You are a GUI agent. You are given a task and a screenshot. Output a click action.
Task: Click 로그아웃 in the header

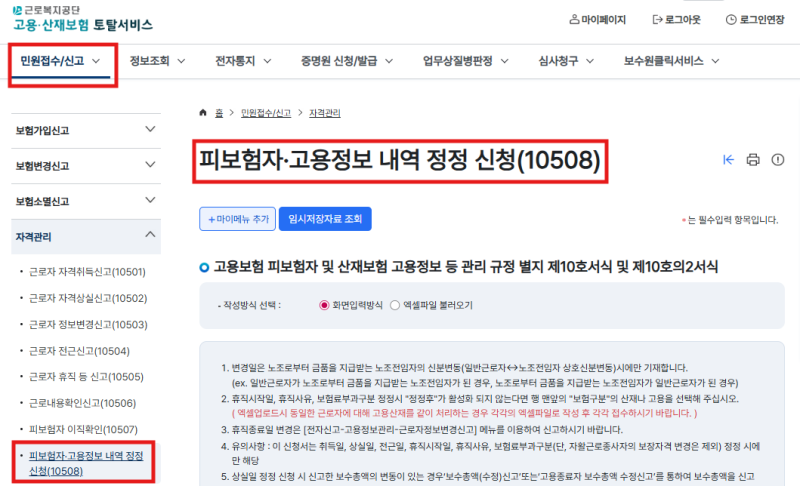[677, 20]
